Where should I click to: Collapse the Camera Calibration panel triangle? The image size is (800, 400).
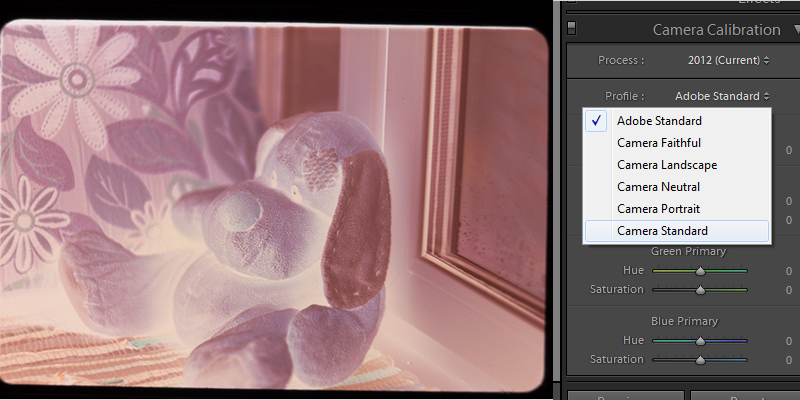tap(796, 30)
